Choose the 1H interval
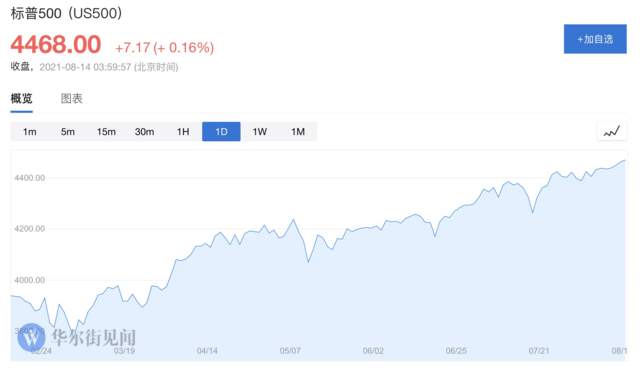Viewport: 640px width, 369px height. point(183,132)
